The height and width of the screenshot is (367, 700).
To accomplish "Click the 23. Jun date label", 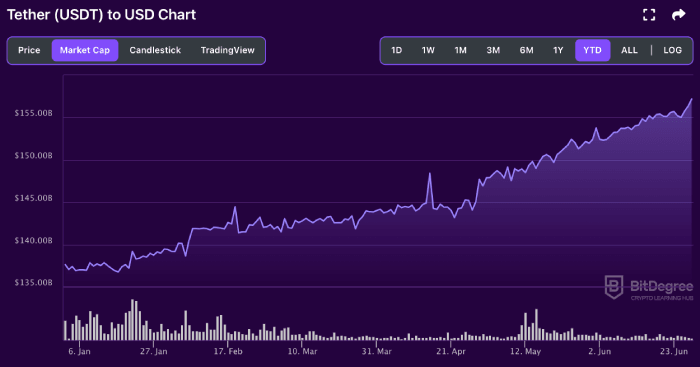I will pyautogui.click(x=674, y=351).
